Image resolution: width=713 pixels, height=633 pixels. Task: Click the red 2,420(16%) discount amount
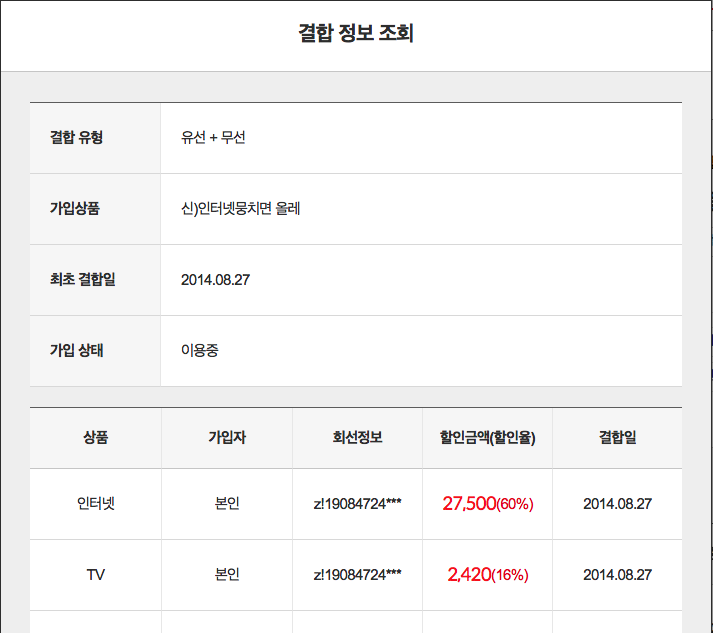[487, 575]
